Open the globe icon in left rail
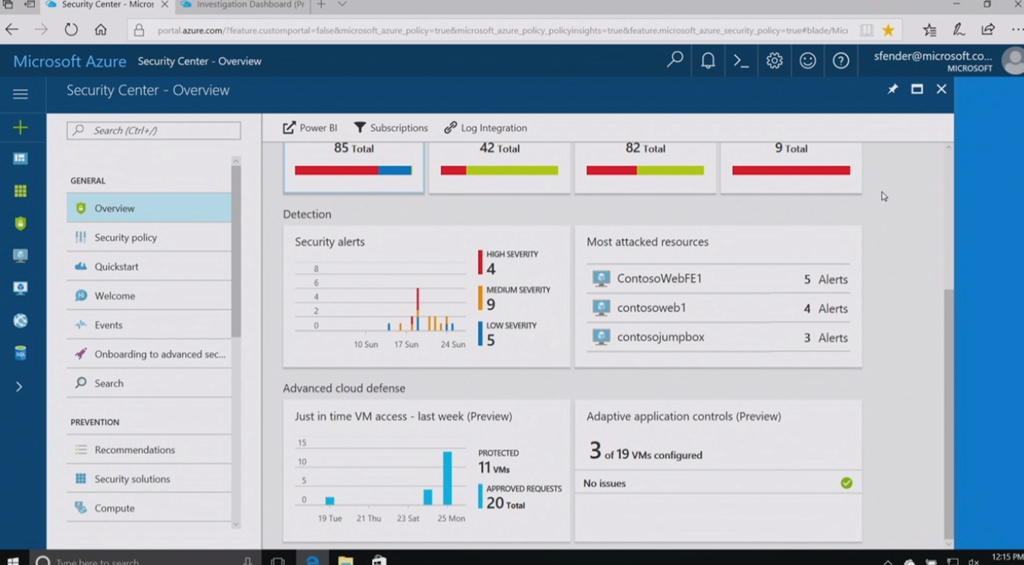Viewport: 1024px width, 565px height. 20,321
